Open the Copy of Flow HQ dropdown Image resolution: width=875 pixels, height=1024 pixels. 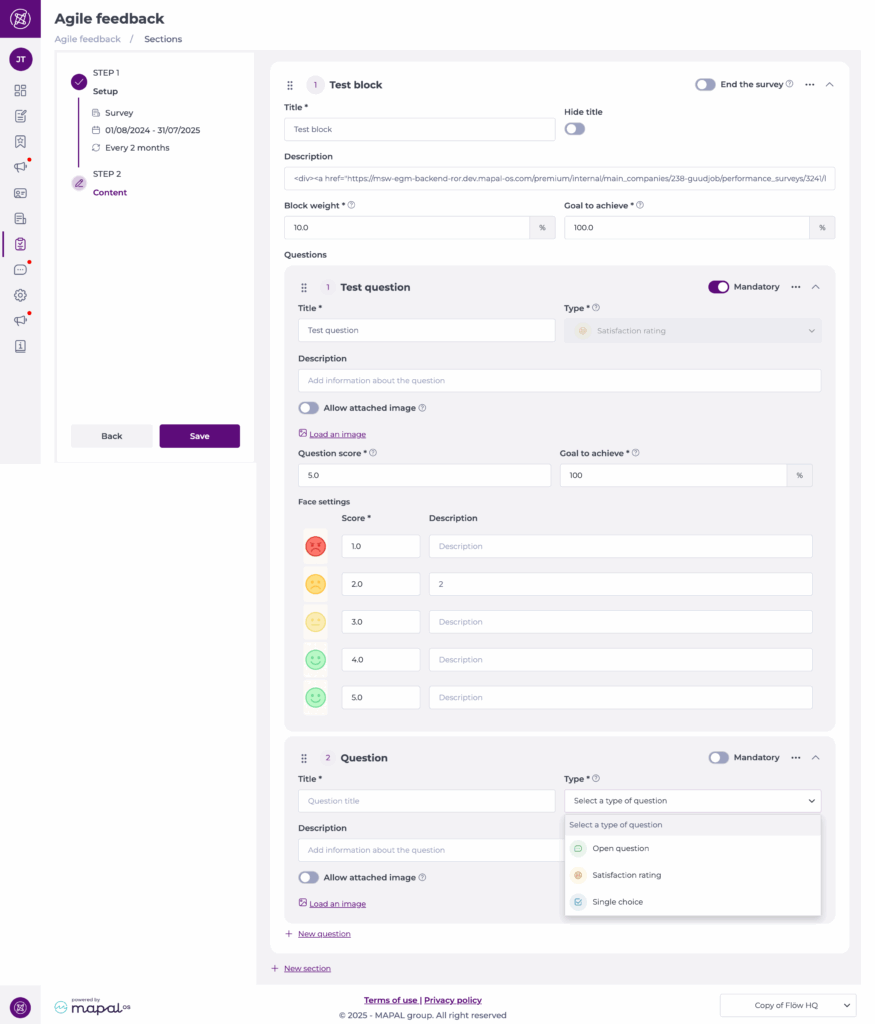[x=788, y=1005]
